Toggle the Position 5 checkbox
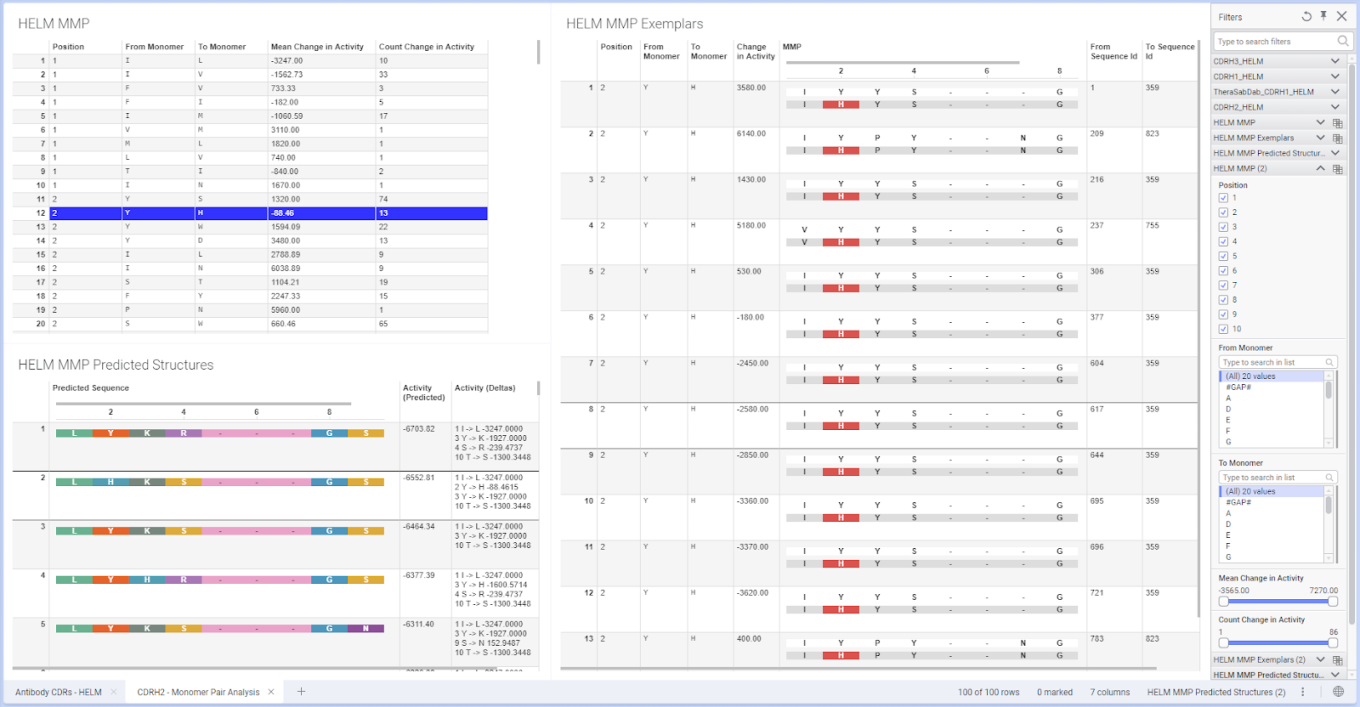Image resolution: width=1360 pixels, height=707 pixels. click(1224, 256)
